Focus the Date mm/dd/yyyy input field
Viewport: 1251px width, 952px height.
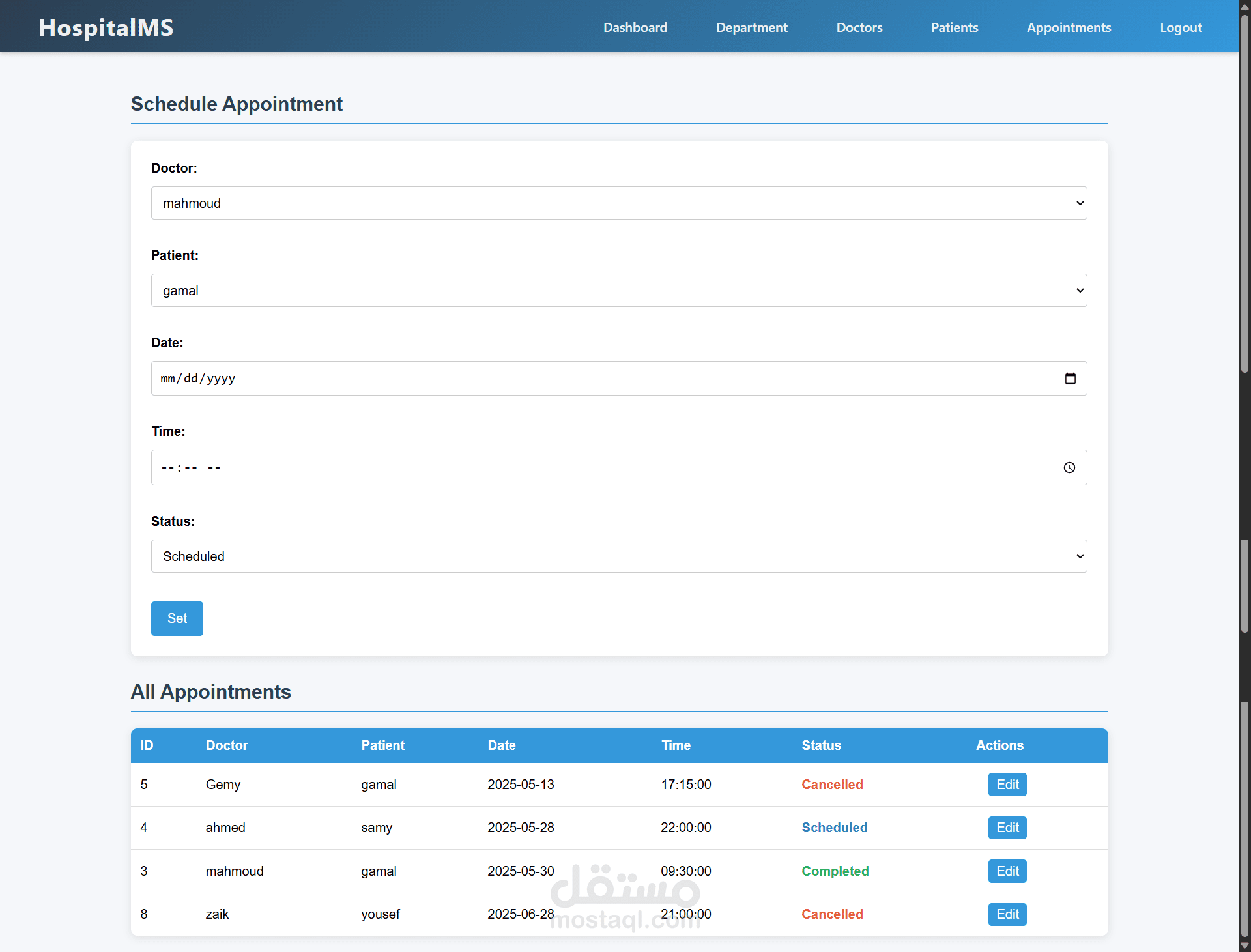point(619,379)
